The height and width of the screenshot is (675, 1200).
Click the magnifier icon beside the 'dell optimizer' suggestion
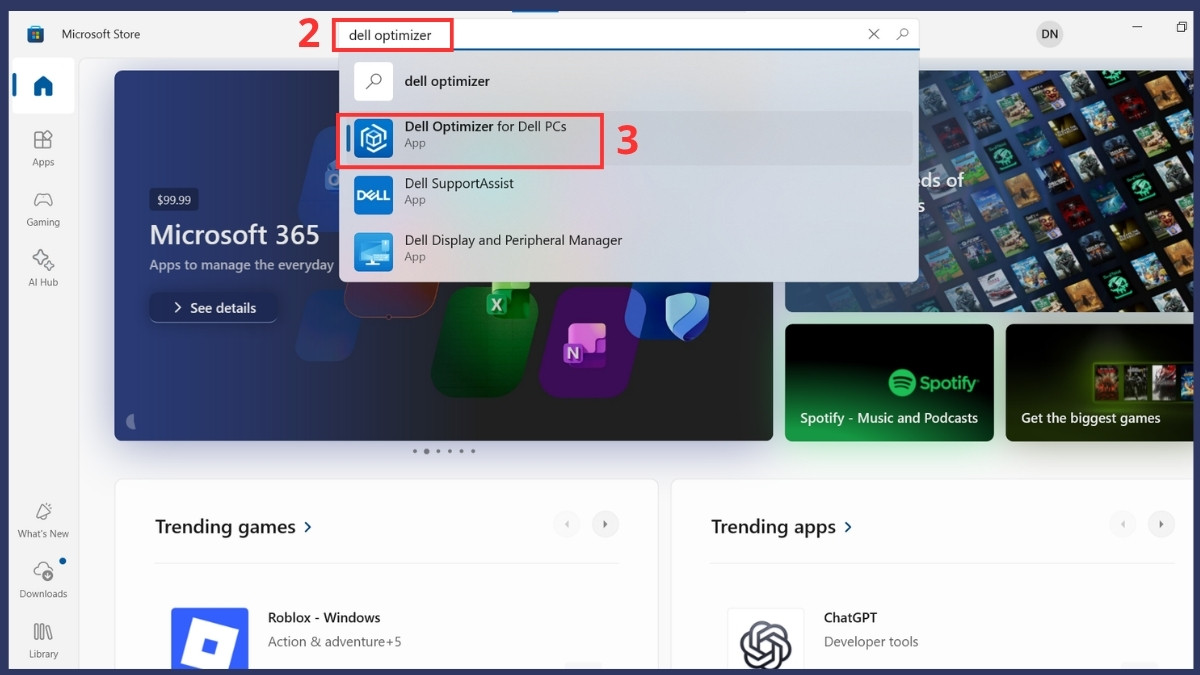pyautogui.click(x=374, y=82)
